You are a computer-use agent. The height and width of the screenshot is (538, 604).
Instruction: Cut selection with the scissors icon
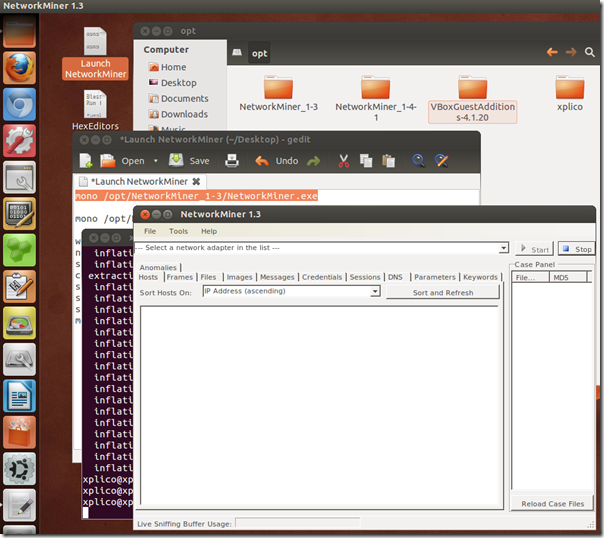click(344, 161)
